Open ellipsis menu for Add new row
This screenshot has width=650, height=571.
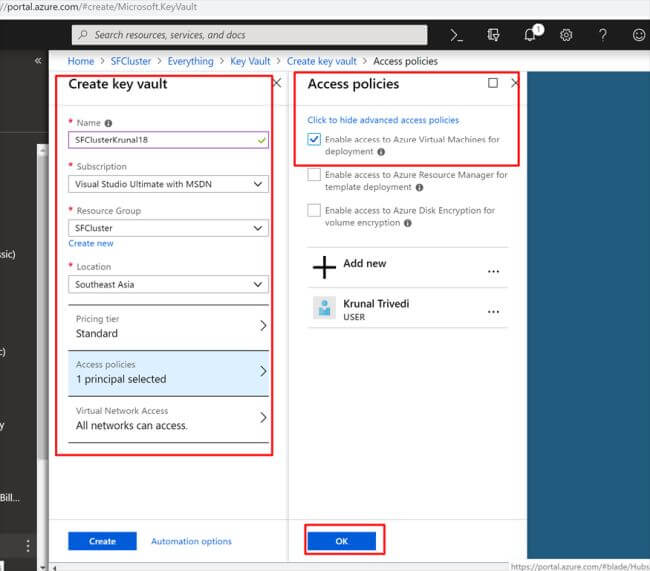(493, 272)
